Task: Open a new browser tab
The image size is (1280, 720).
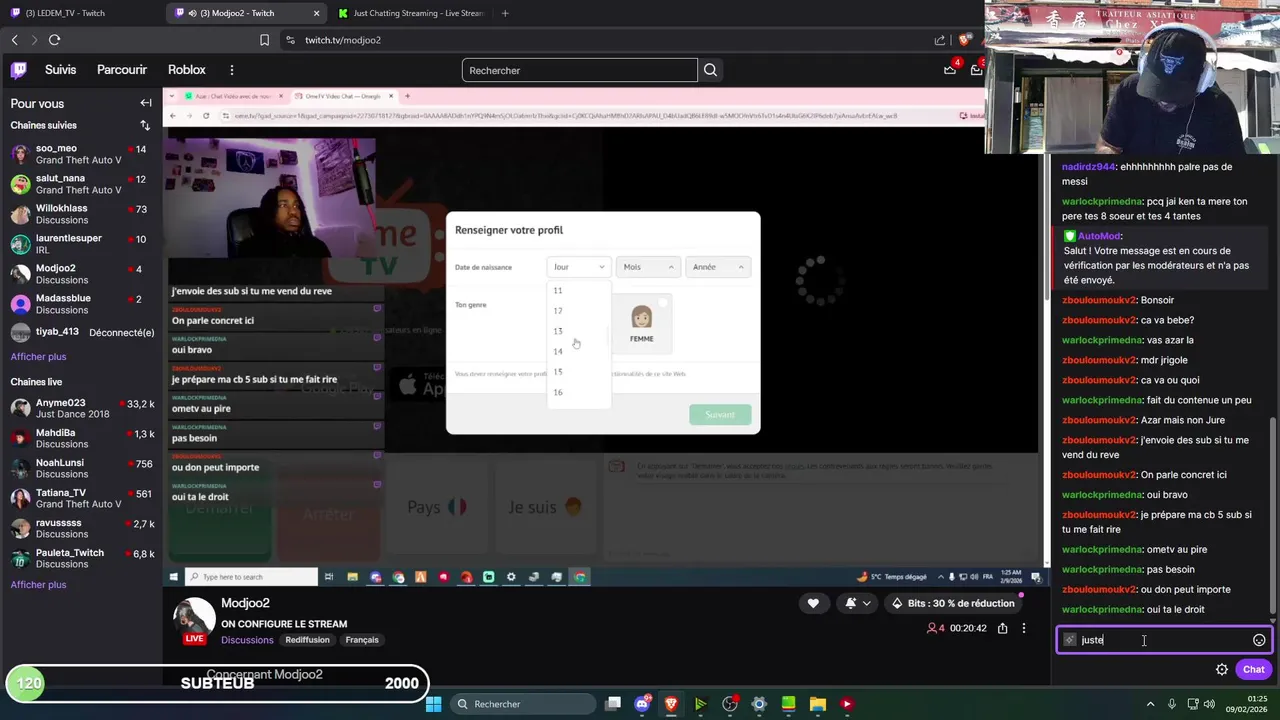Action: click(505, 13)
